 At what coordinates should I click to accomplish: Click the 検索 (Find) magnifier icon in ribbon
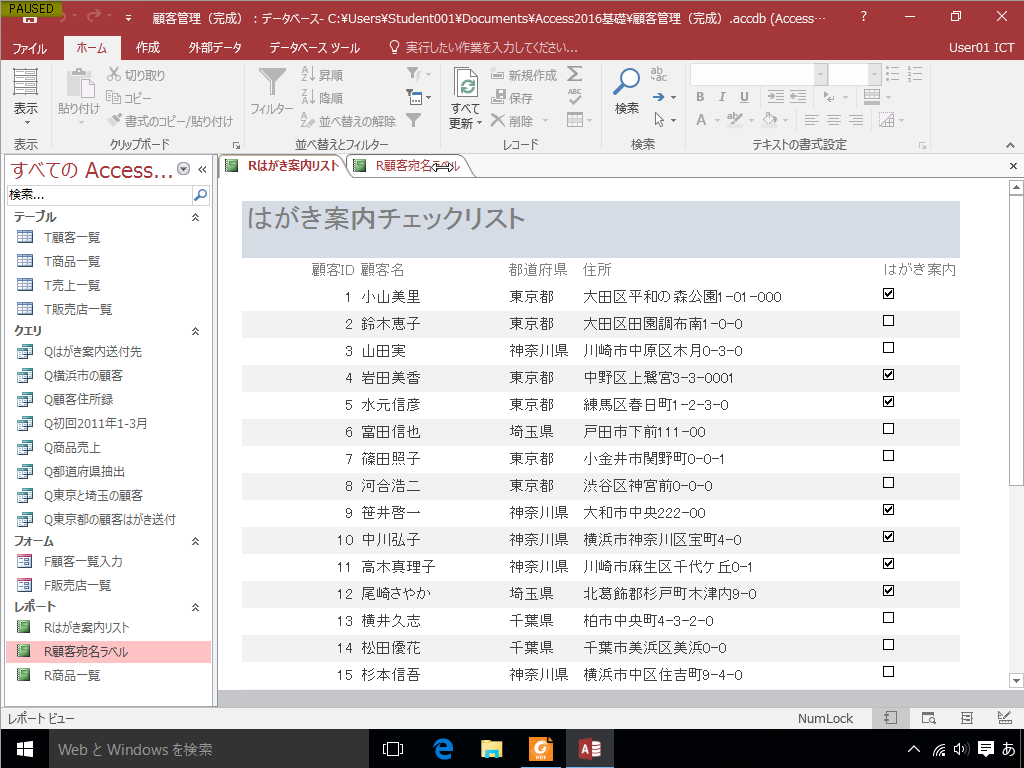pos(627,83)
